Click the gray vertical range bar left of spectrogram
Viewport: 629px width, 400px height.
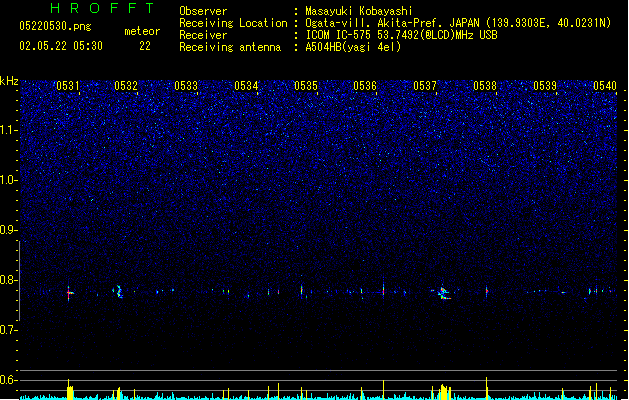pyautogui.click(x=19, y=281)
